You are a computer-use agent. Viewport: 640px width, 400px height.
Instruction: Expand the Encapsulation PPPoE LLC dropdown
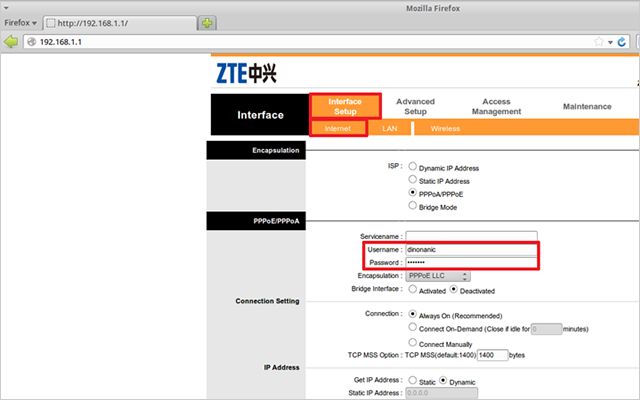pyautogui.click(x=439, y=275)
